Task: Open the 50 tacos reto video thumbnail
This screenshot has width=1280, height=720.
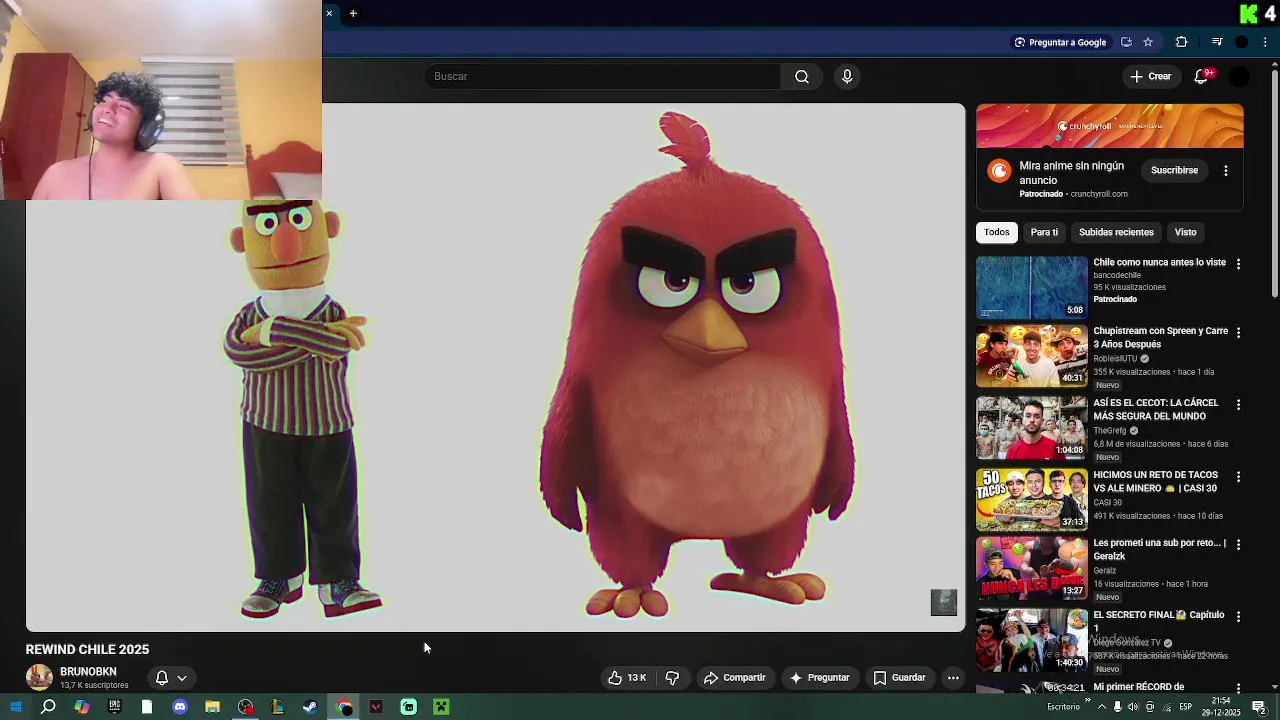Action: coord(1032,500)
